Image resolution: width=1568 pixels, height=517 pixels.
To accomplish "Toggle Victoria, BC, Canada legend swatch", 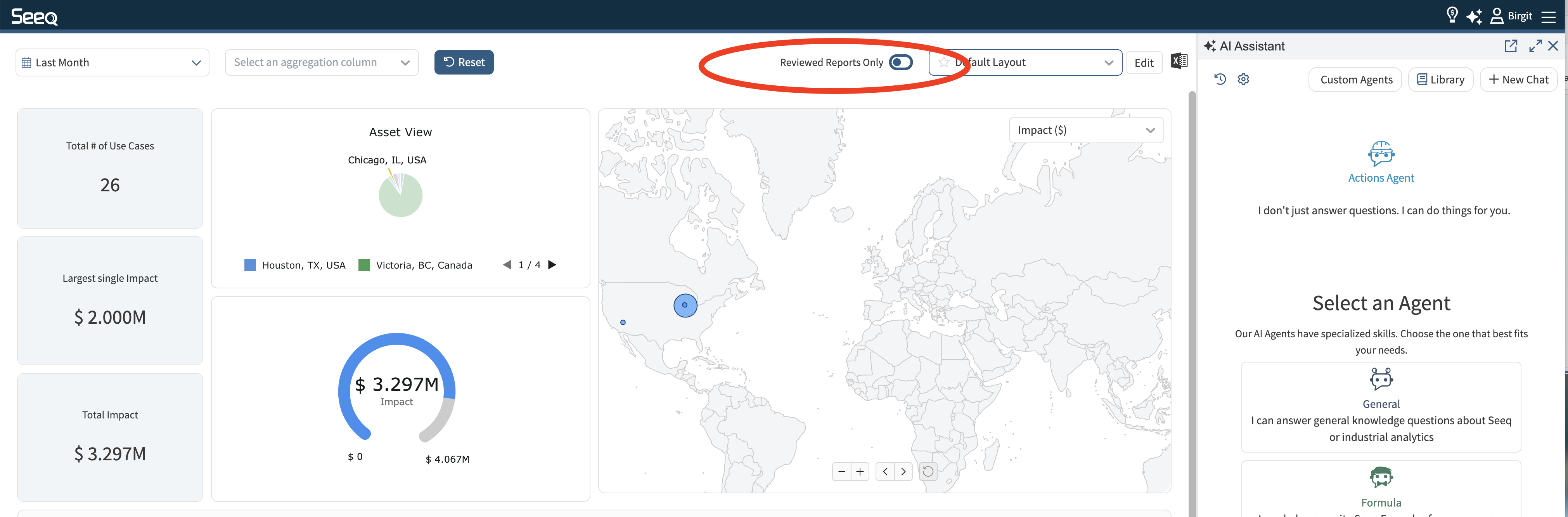I will pyautogui.click(x=364, y=265).
